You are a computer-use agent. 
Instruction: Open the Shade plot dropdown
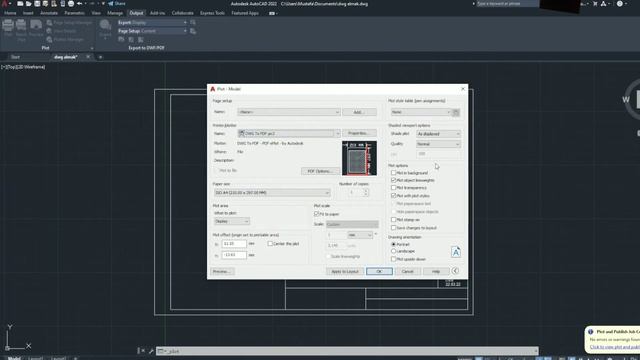pos(438,134)
